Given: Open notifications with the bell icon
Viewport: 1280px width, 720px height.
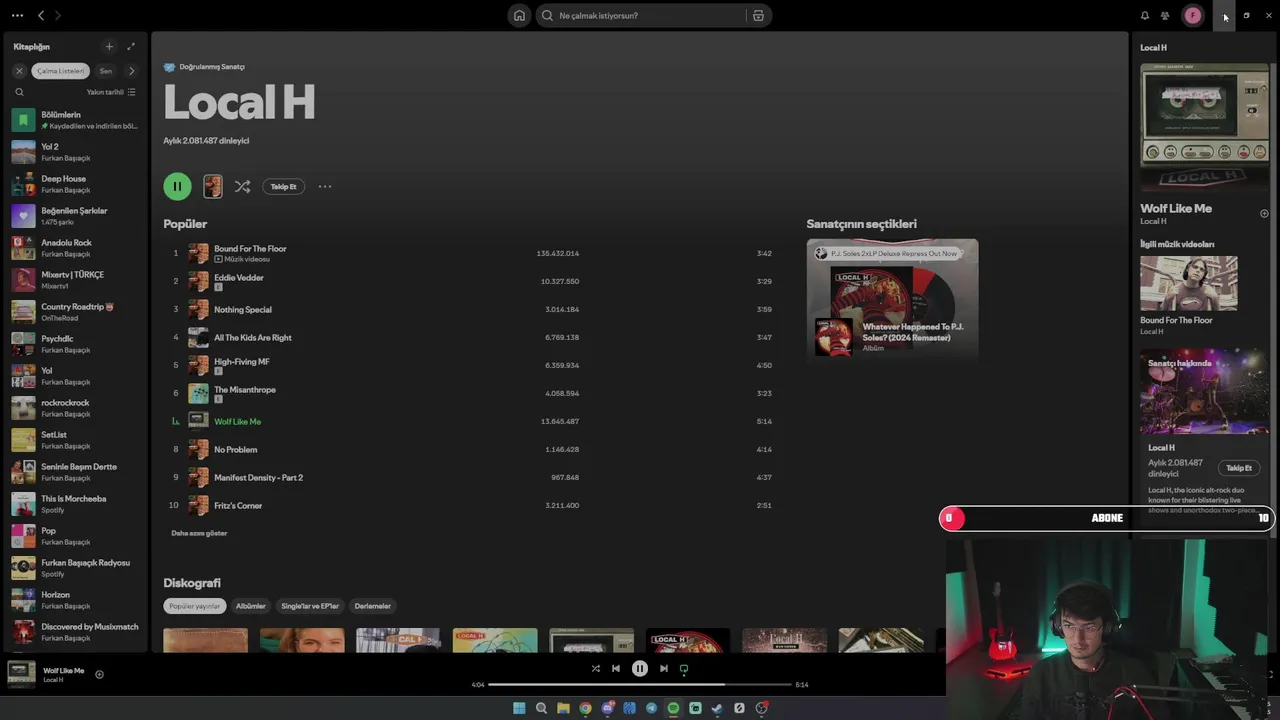Looking at the screenshot, I should click(1145, 15).
